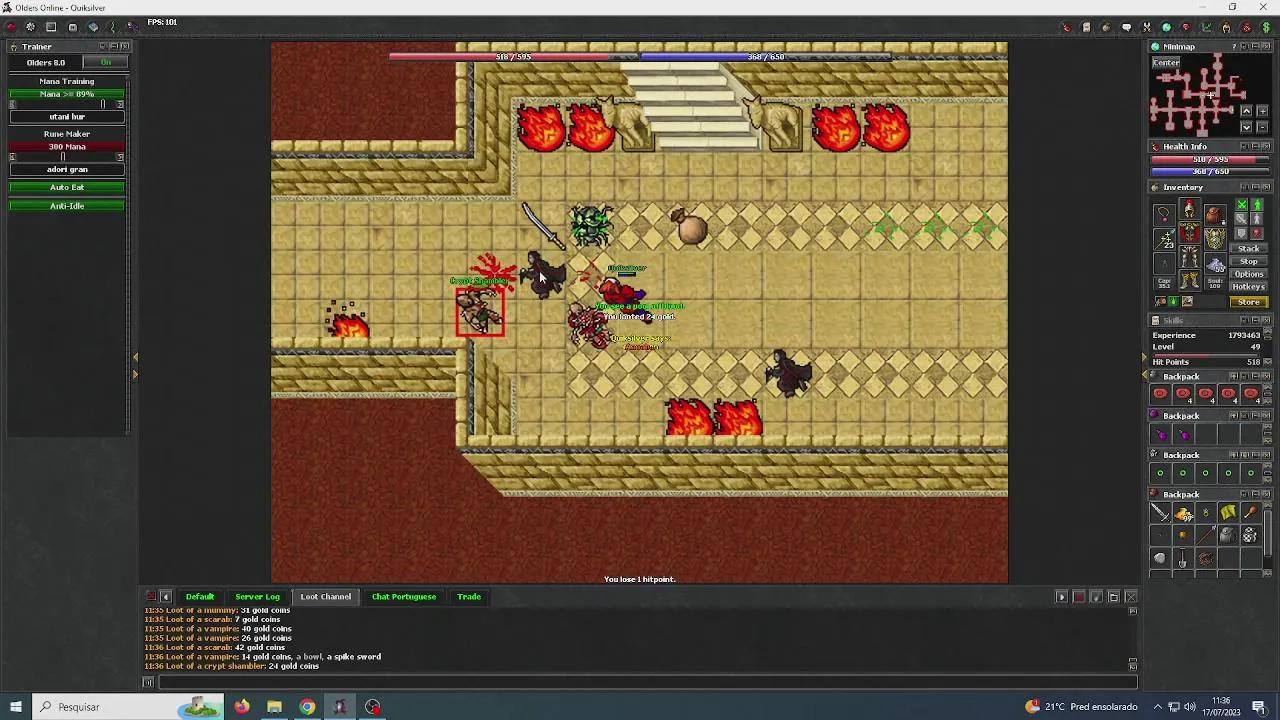The image size is (1280, 720).
Task: Select the Loot Channel tab
Action: click(325, 597)
